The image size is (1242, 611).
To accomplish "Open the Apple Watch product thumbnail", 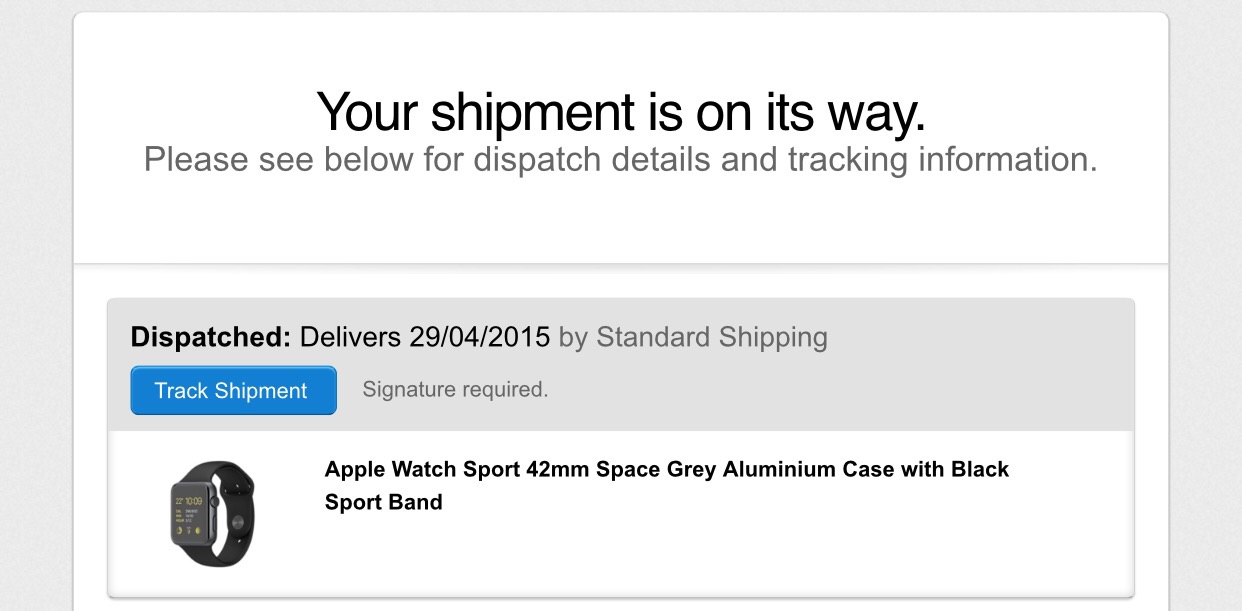I will [x=213, y=513].
